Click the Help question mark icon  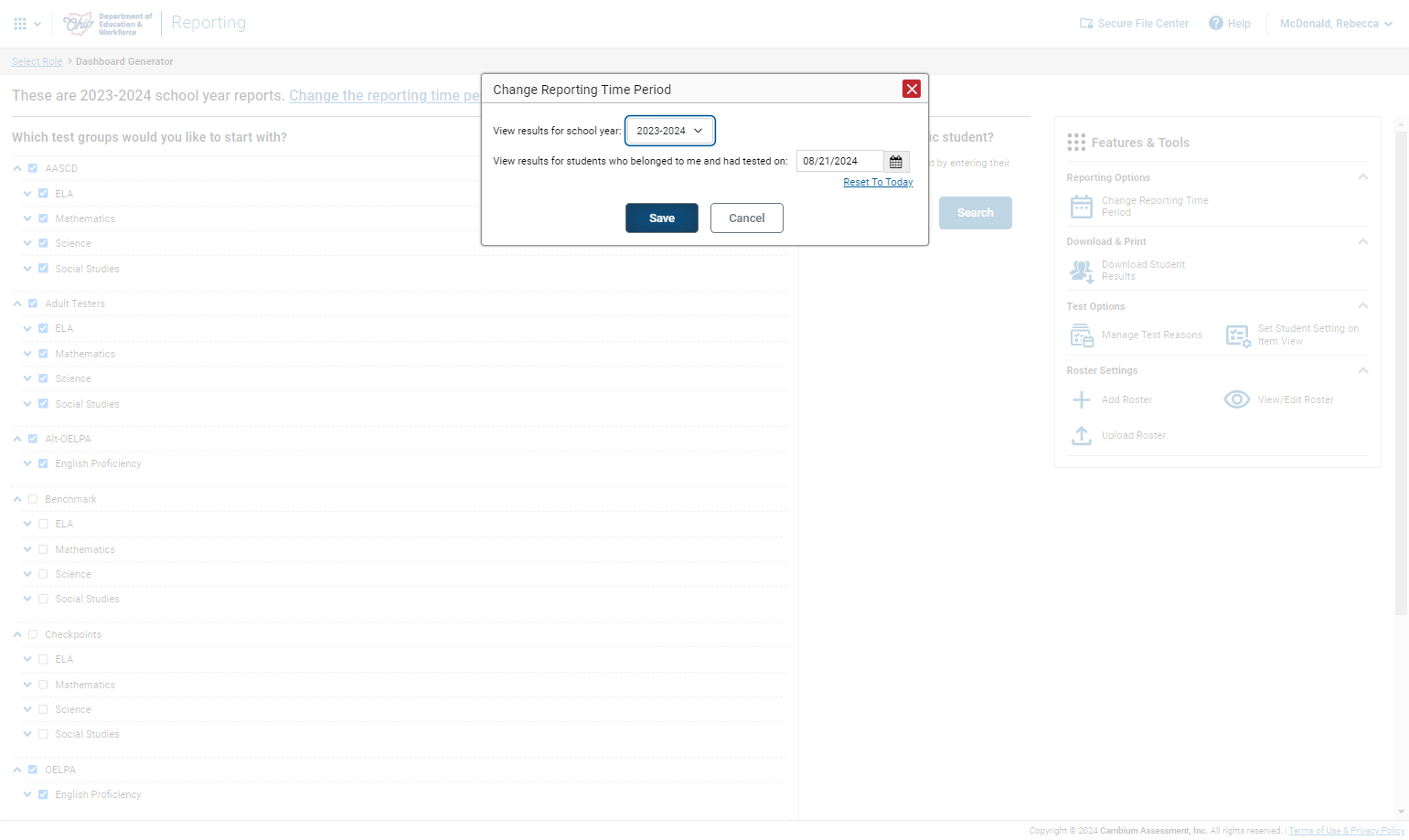tap(1216, 24)
